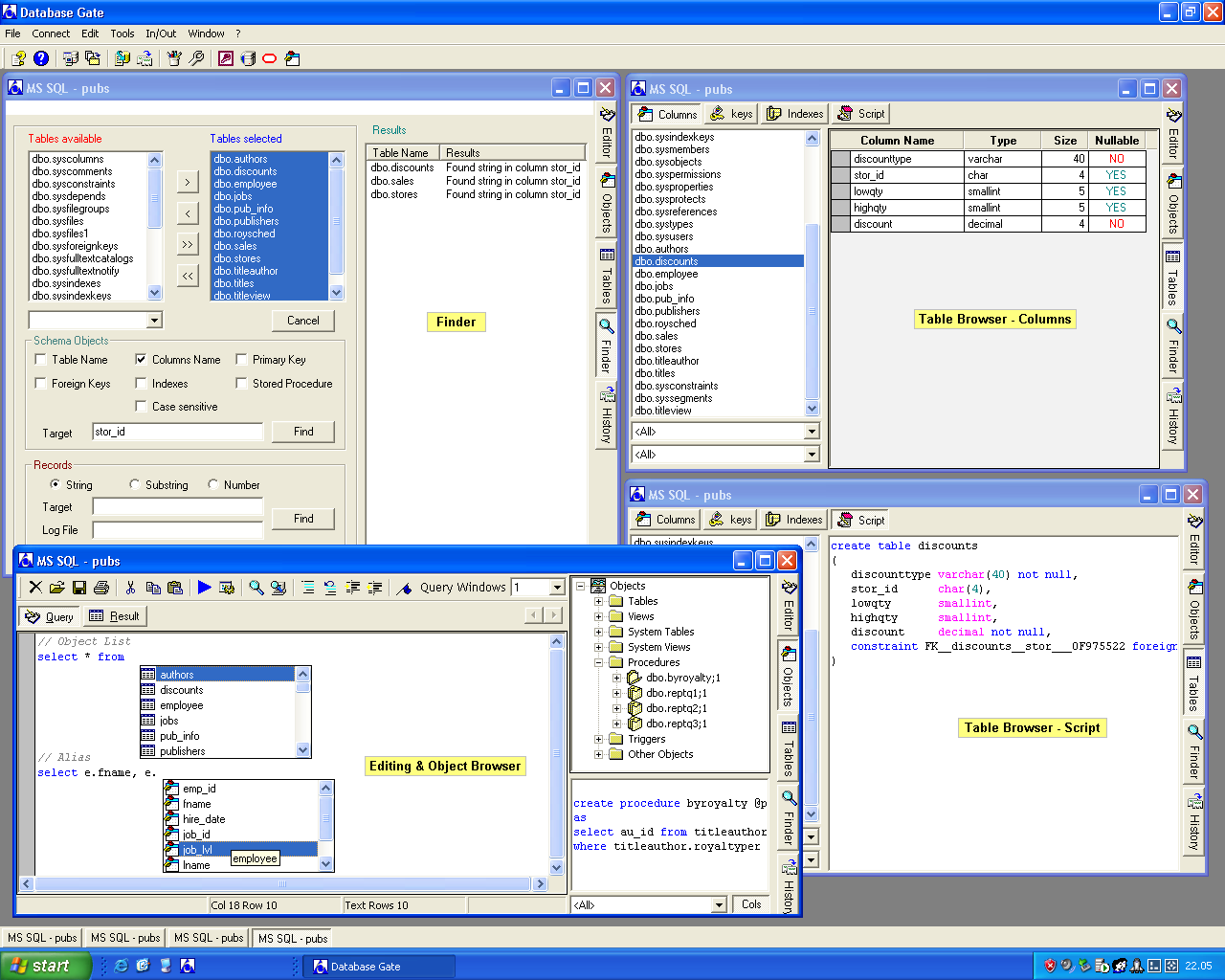Click the Cancel button in Finder

pyautogui.click(x=303, y=321)
